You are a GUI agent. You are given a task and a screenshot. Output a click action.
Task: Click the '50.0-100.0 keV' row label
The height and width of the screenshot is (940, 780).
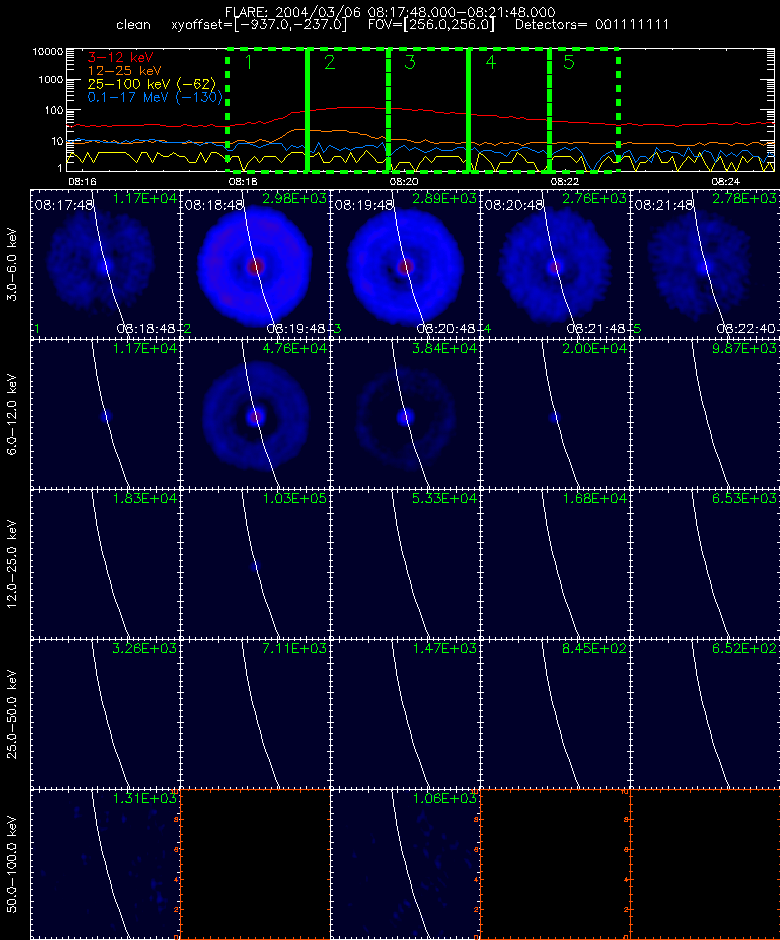12,864
